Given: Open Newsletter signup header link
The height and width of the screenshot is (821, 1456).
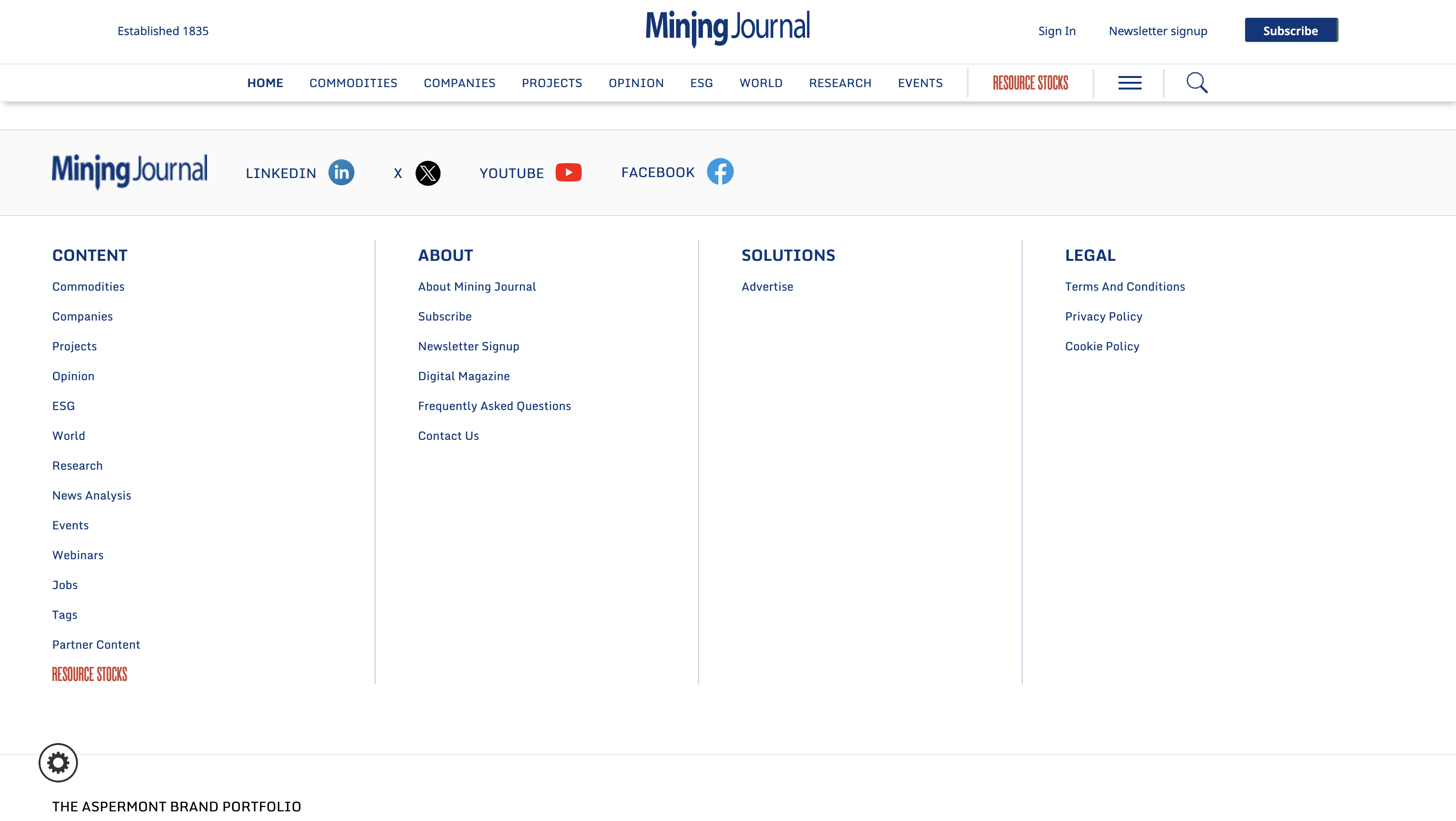Looking at the screenshot, I should coord(1157,31).
